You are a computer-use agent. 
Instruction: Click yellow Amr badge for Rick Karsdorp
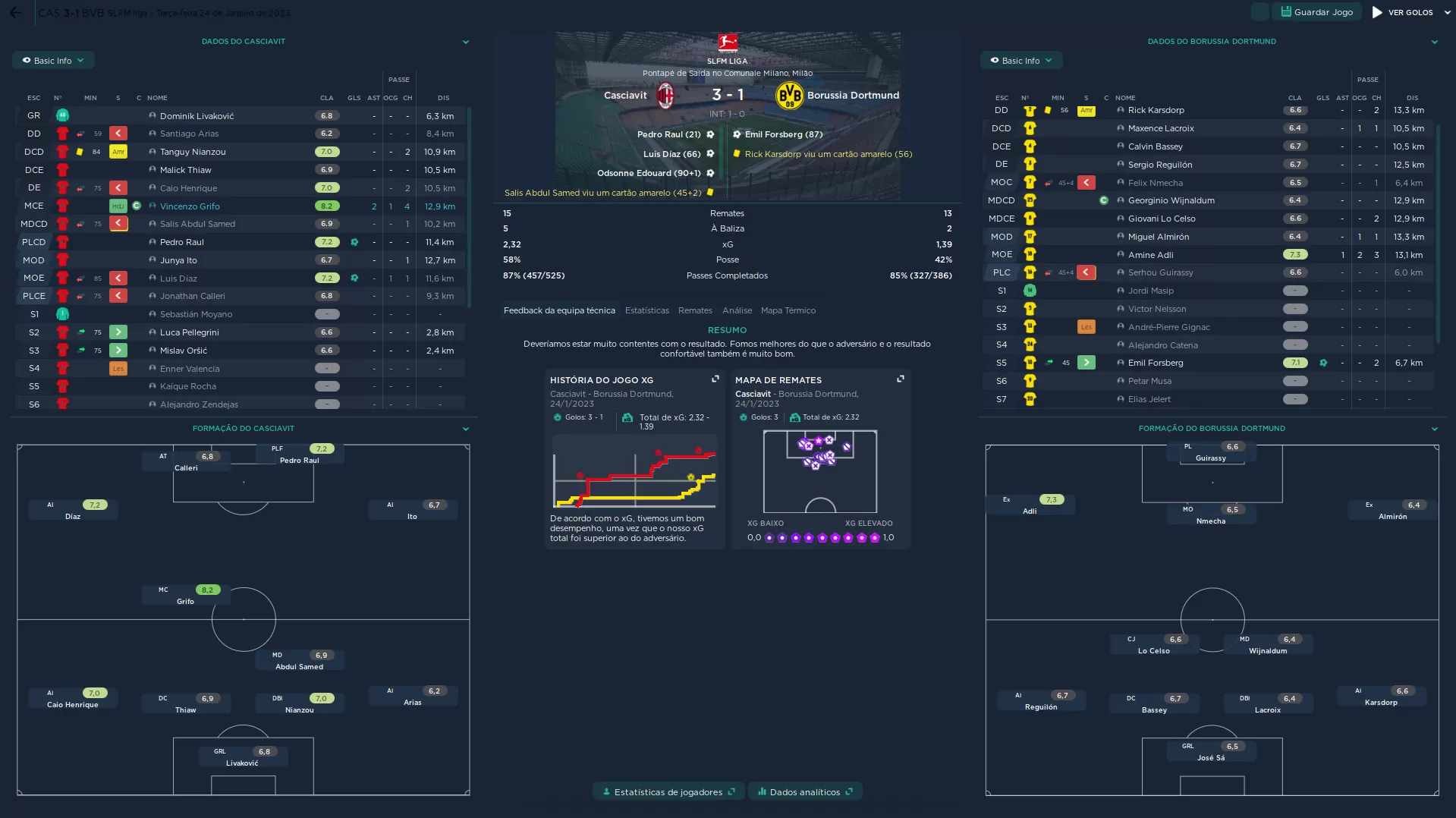tap(1086, 111)
